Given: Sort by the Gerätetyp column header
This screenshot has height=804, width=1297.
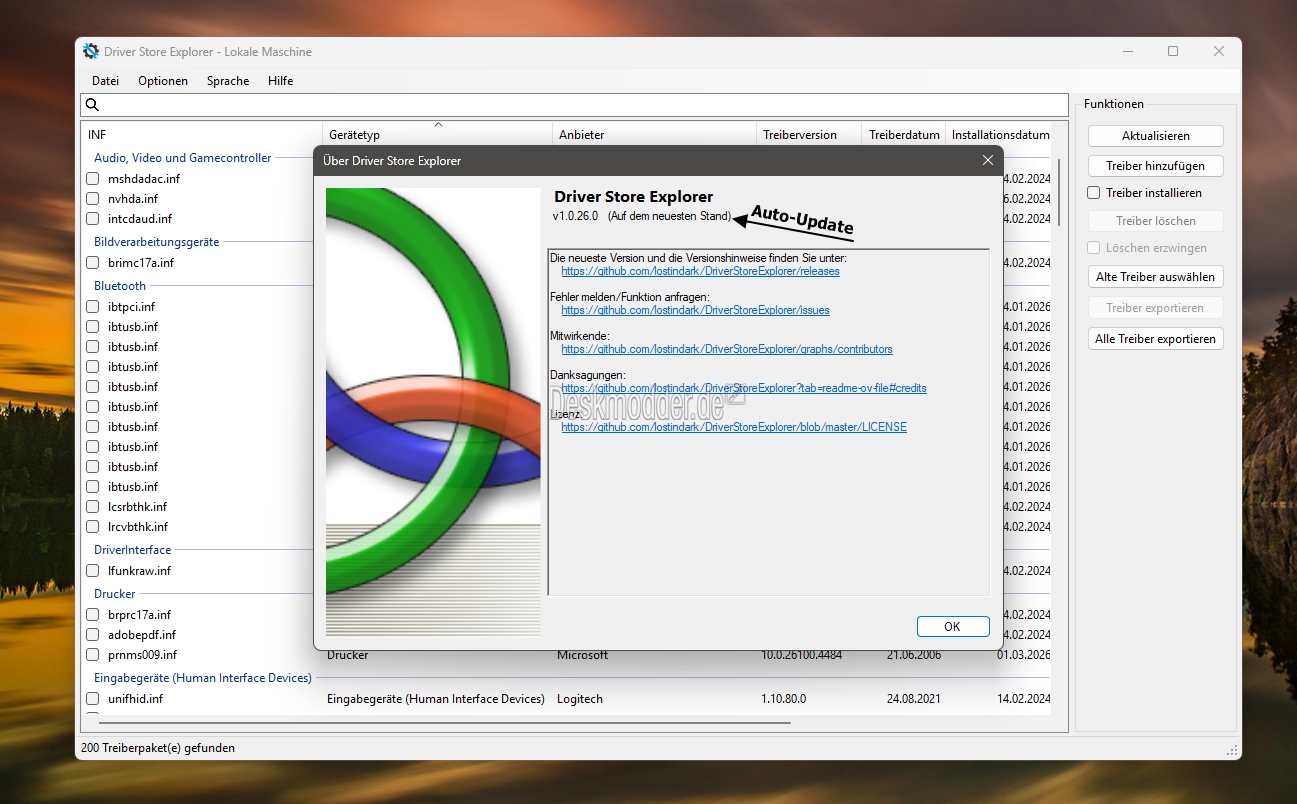Looking at the screenshot, I should (355, 135).
